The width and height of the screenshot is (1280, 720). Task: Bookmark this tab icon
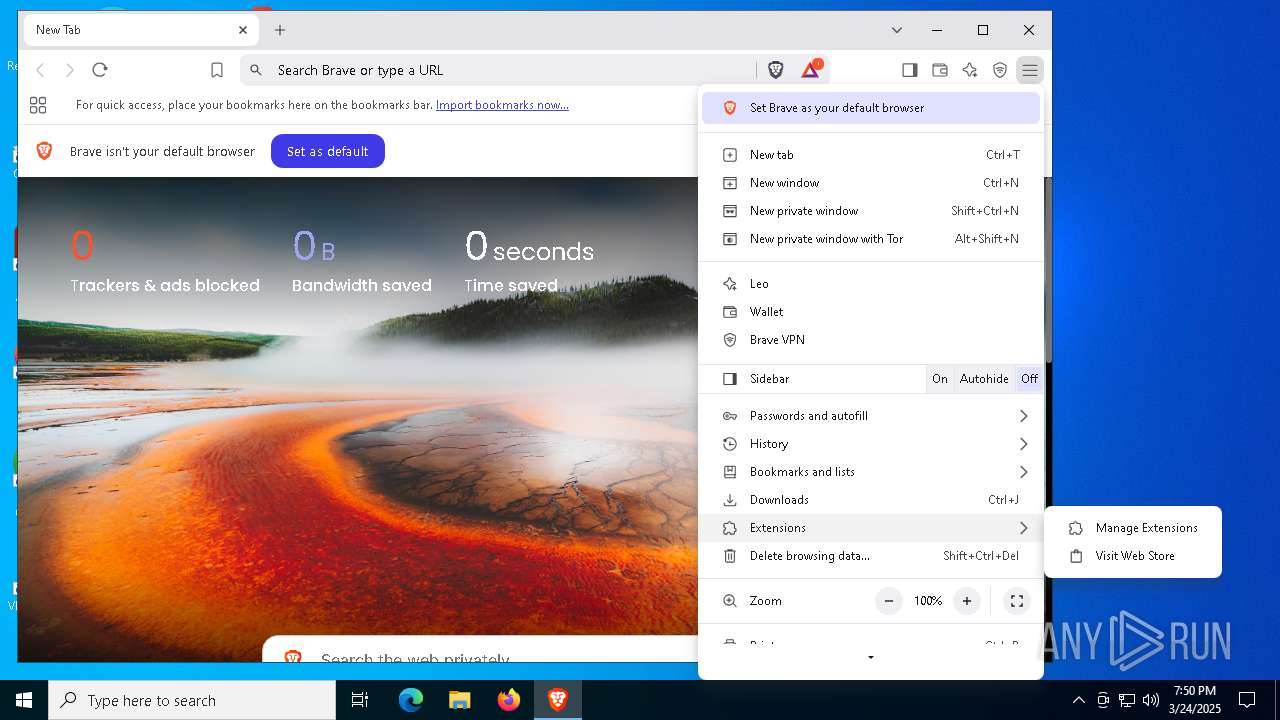pyautogui.click(x=217, y=70)
